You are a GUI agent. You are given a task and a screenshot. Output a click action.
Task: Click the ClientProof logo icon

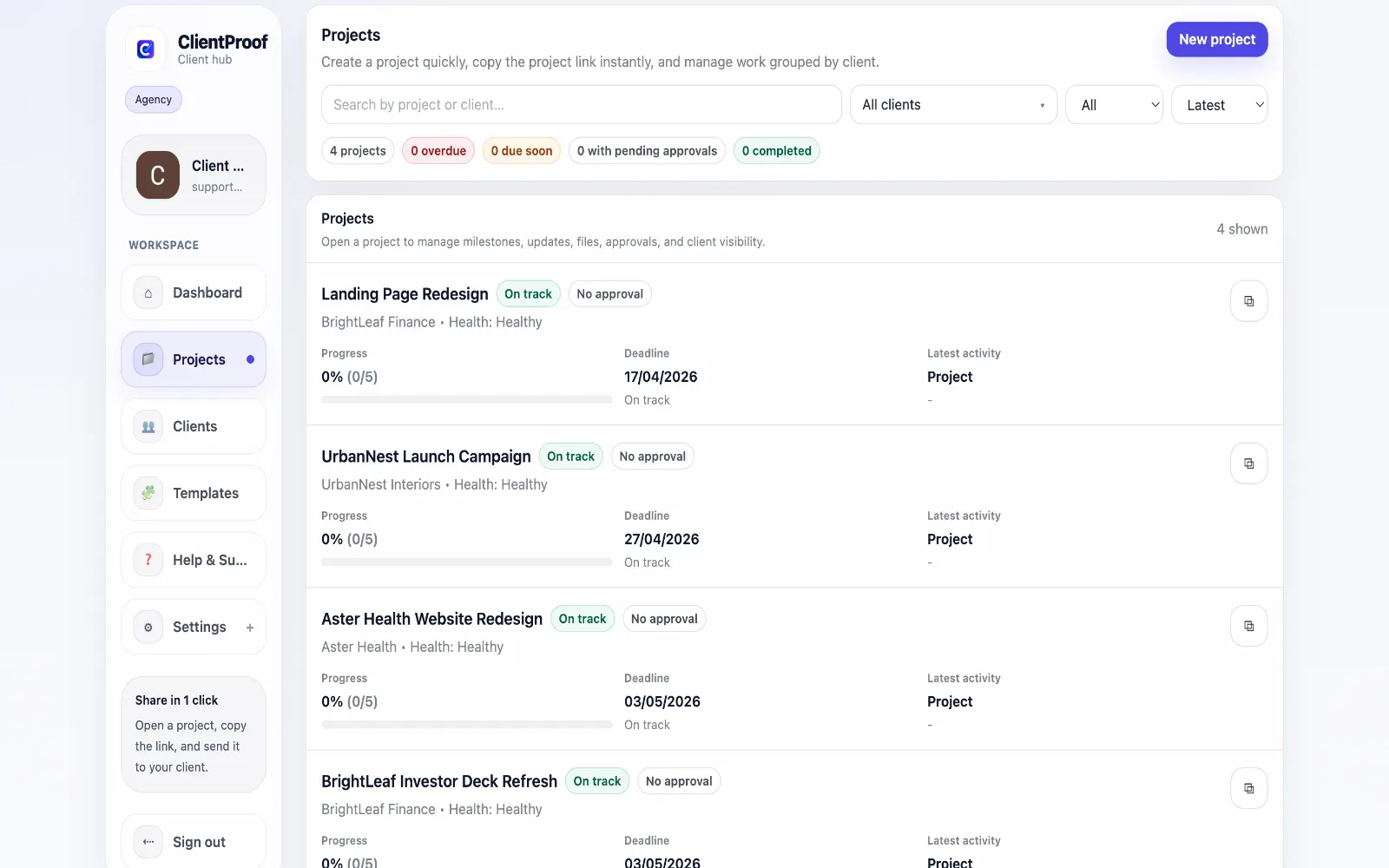click(x=146, y=49)
